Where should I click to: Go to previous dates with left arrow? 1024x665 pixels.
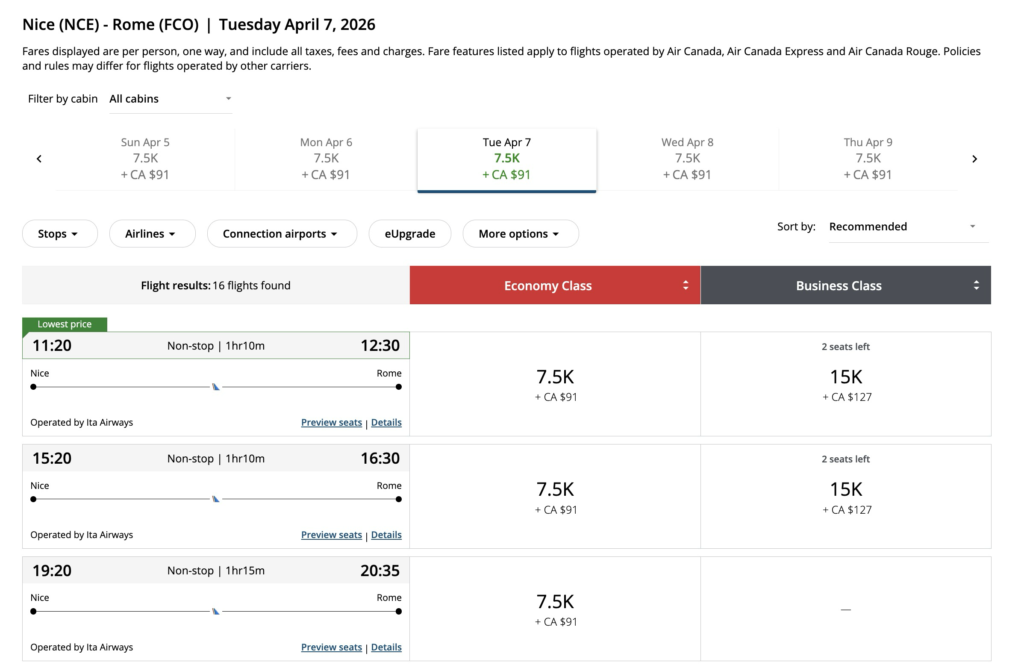point(39,159)
